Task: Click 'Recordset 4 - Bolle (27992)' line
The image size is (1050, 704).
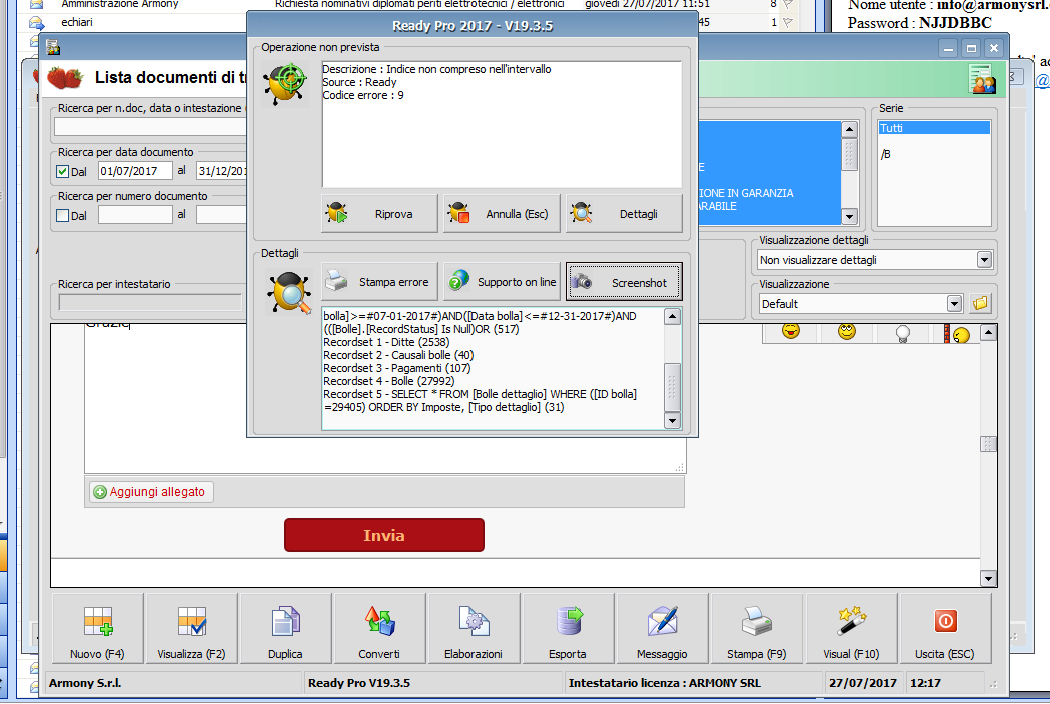Action: click(388, 381)
